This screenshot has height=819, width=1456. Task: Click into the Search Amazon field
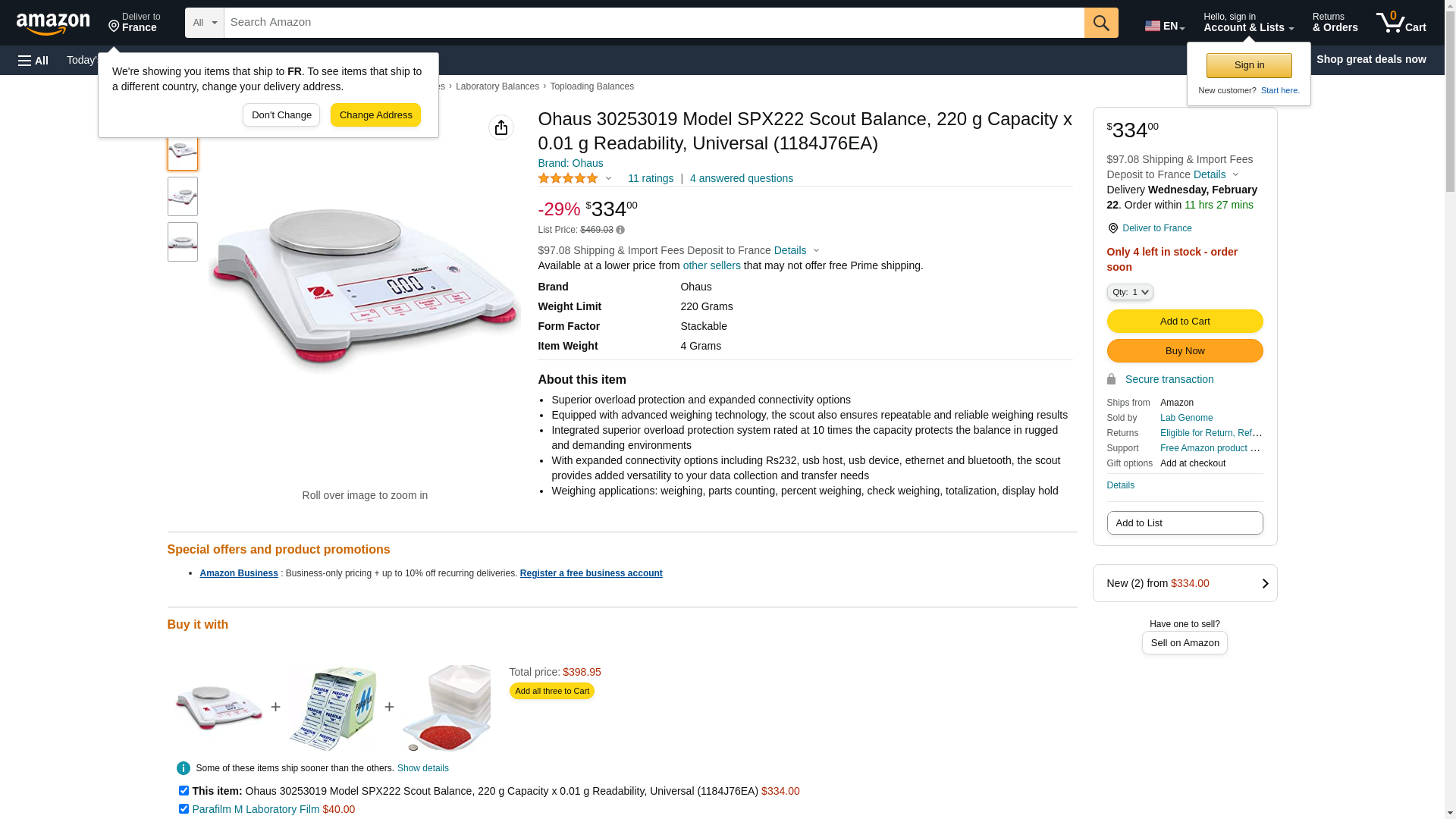654,23
